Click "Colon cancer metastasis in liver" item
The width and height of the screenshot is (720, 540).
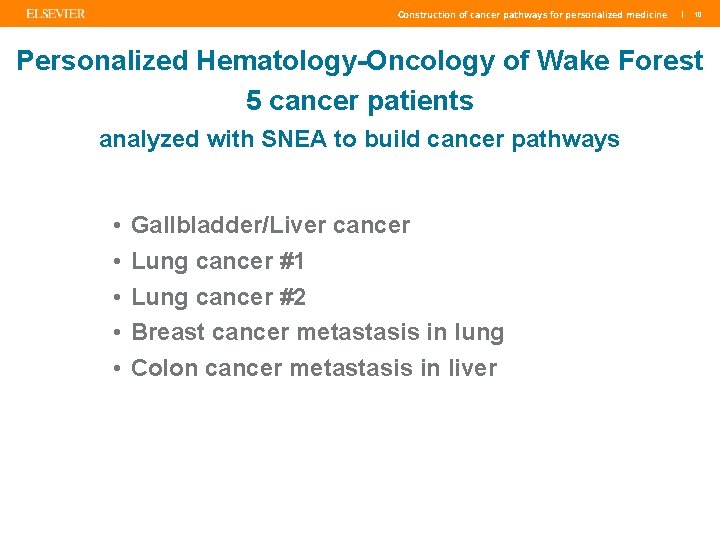(314, 368)
